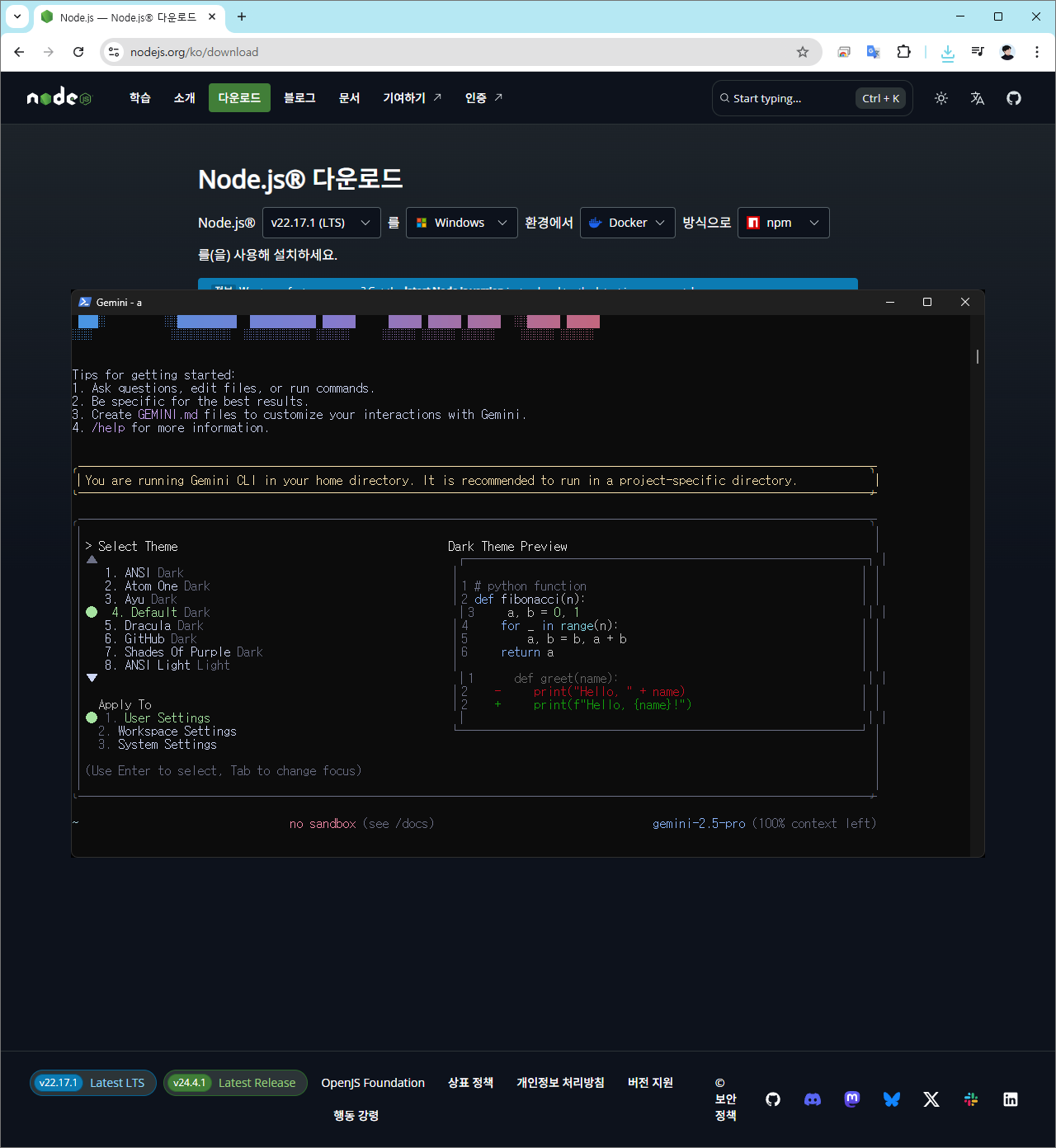Select the Workspace Settings option
The image size is (1056, 1148).
tap(177, 732)
